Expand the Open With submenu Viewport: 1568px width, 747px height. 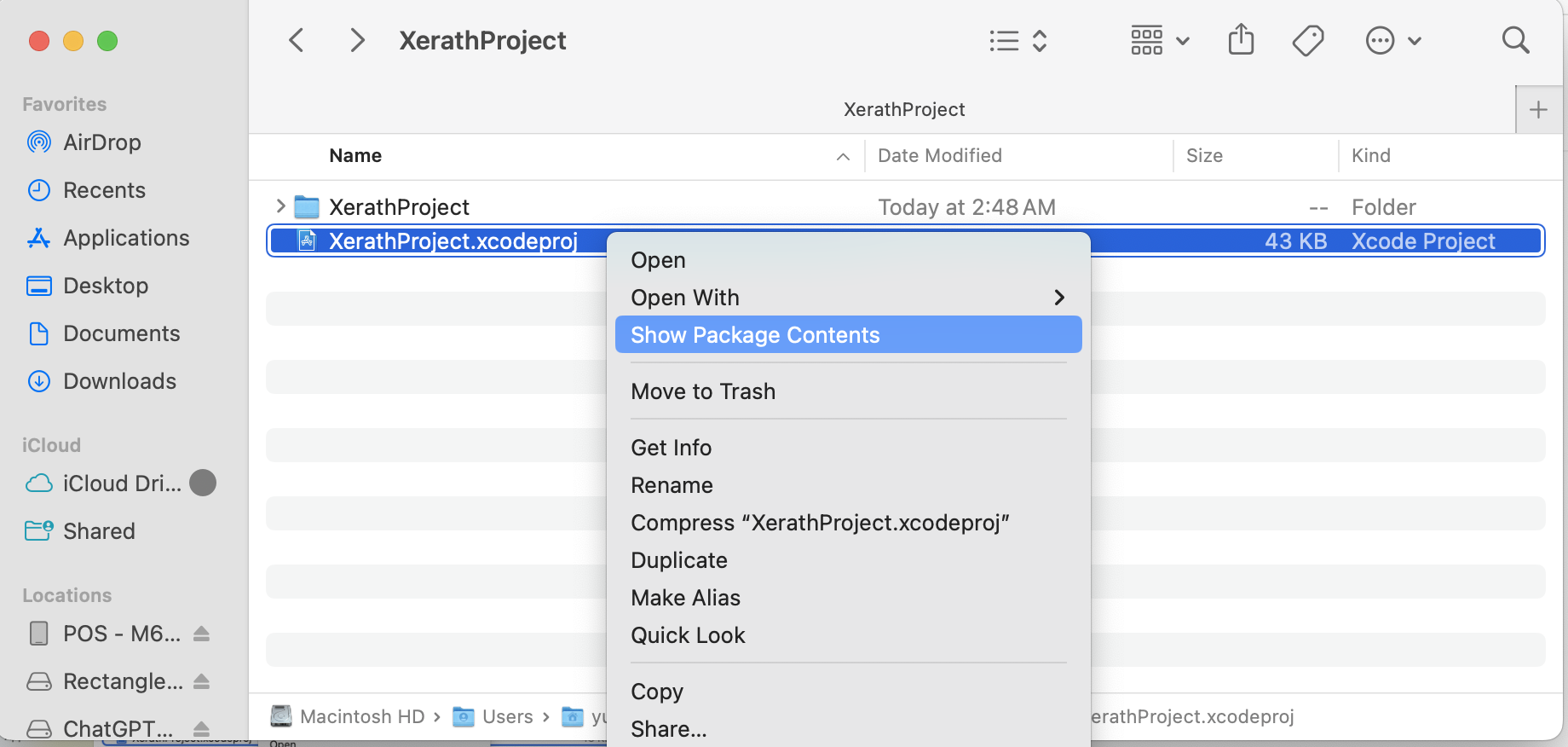coord(848,298)
